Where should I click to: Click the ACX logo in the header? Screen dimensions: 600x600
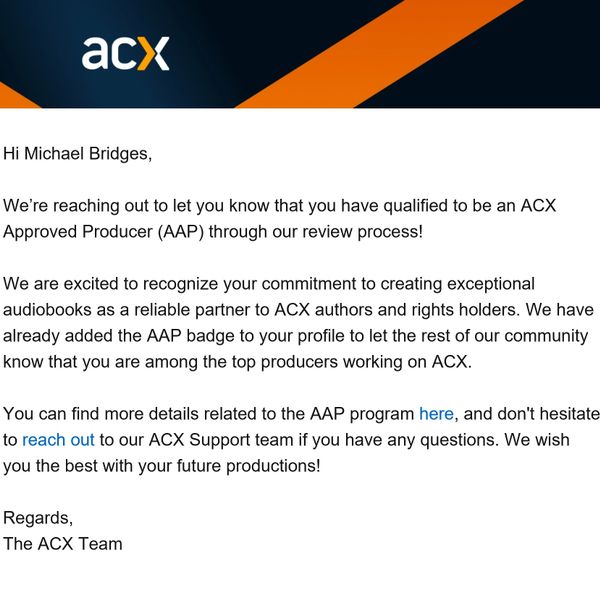coord(125,53)
